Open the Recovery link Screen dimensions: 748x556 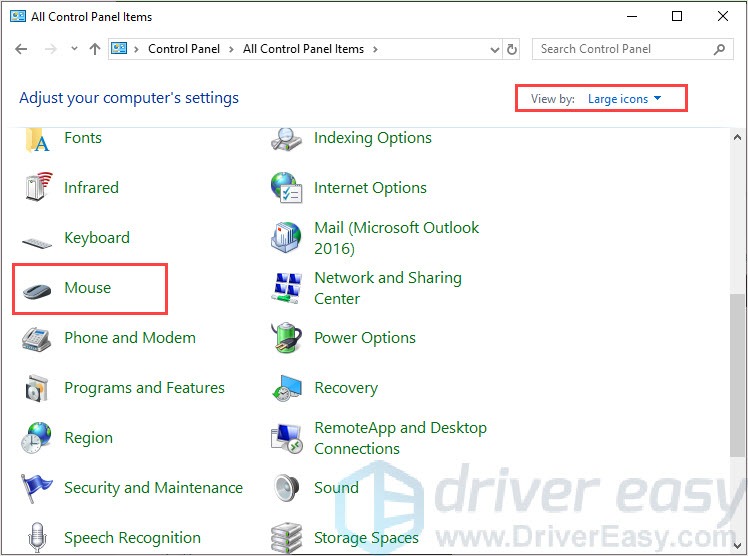click(345, 388)
